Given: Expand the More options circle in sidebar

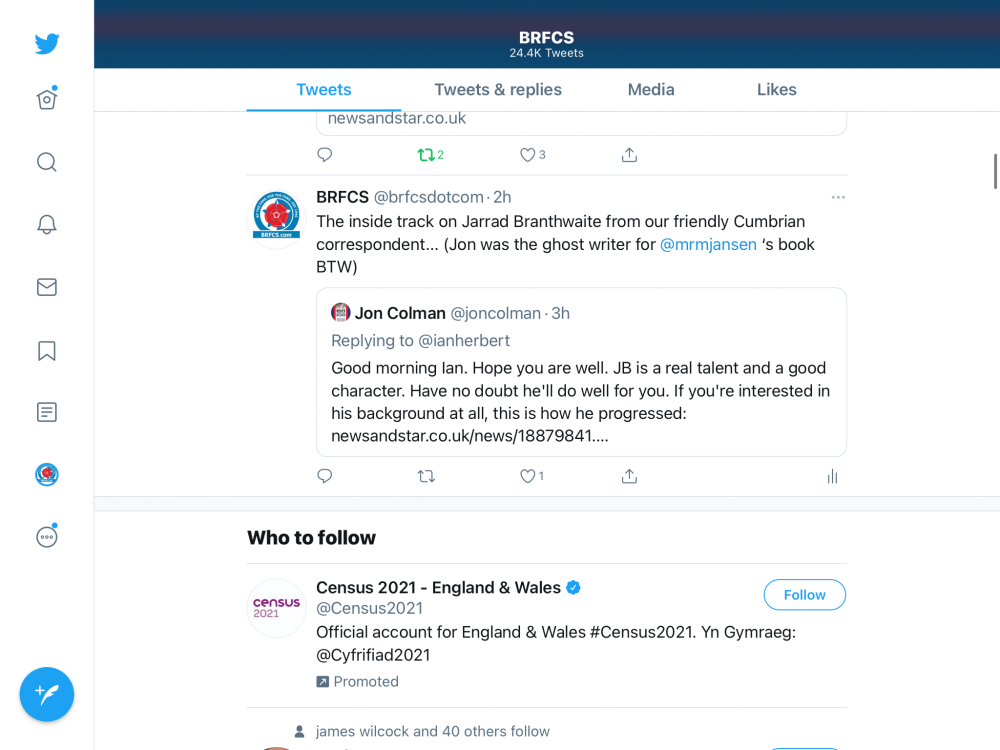Looking at the screenshot, I should click(47, 537).
